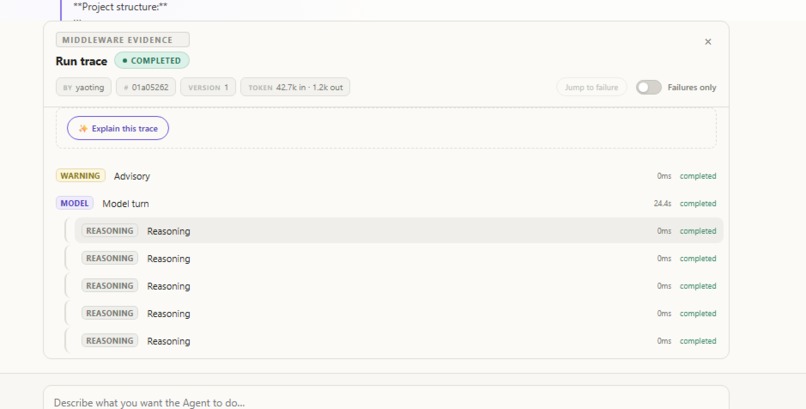Focus the Describe what you want input

[x=386, y=402]
